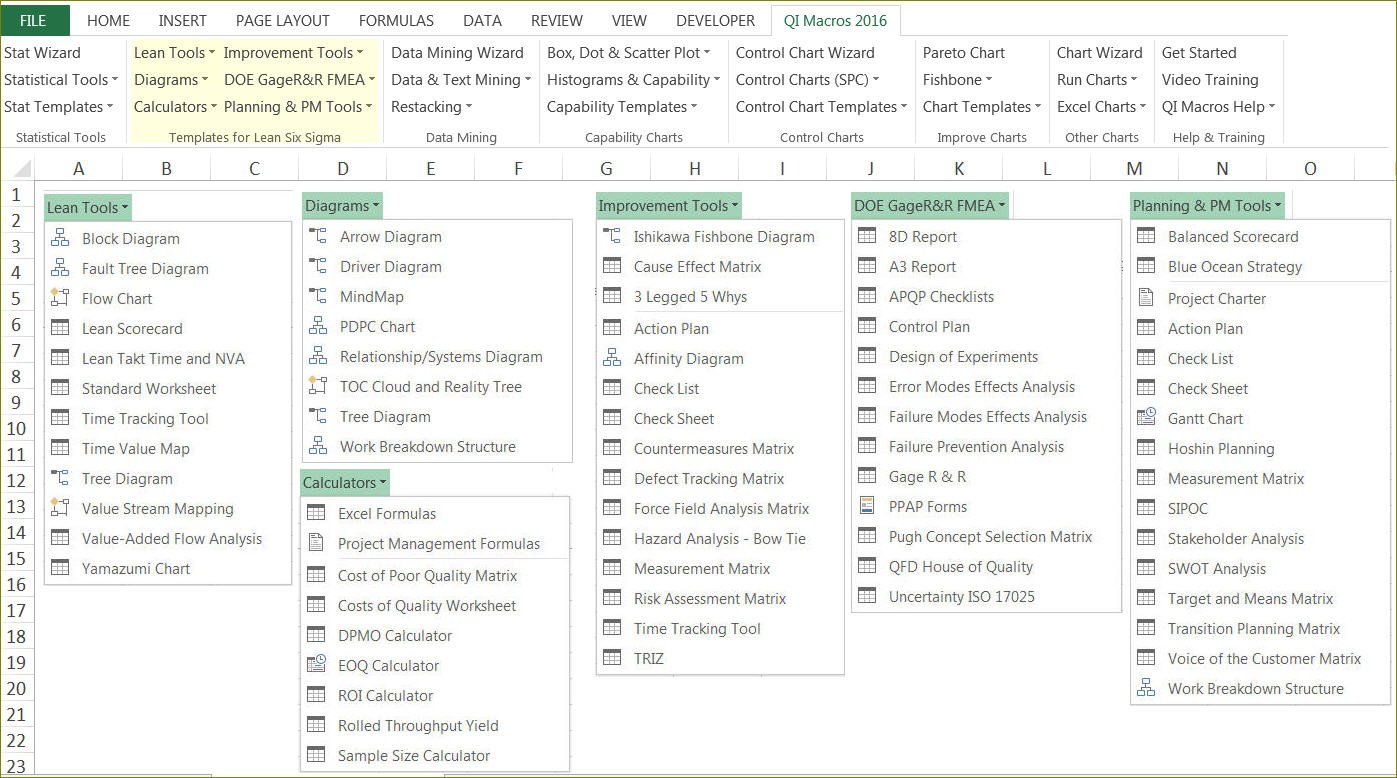Create a Pareto Chart

click(x=964, y=52)
